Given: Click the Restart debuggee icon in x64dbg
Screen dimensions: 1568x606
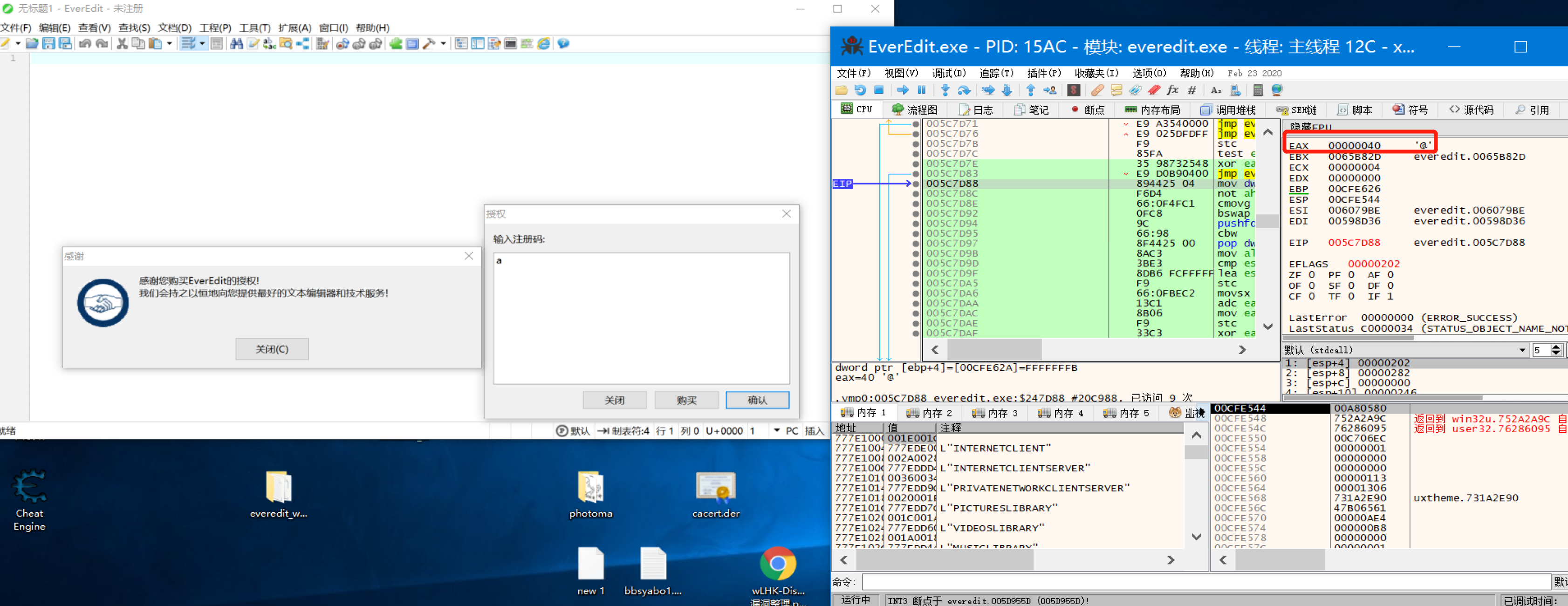Looking at the screenshot, I should 859,90.
